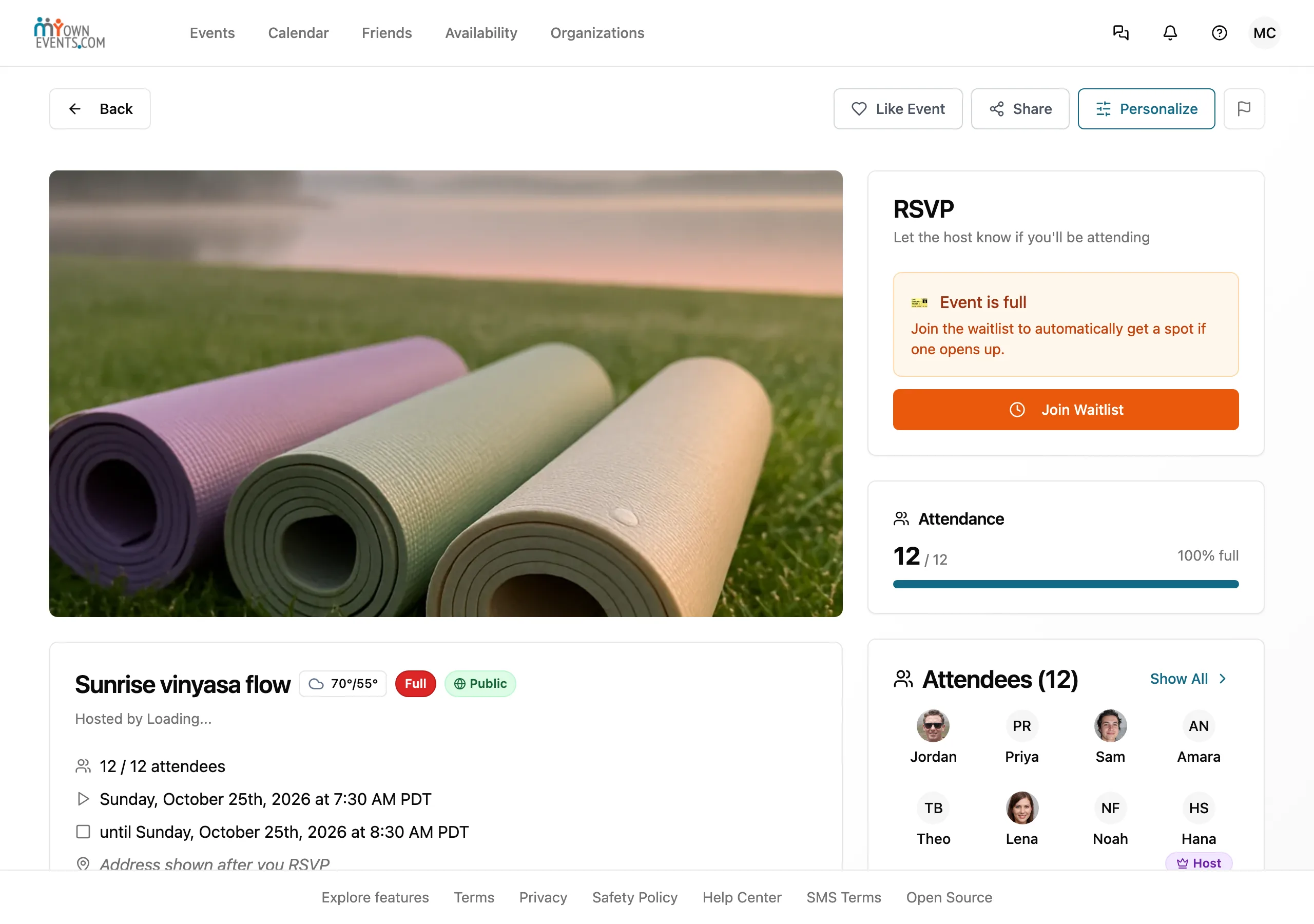Open the yoga mats event image

pyautogui.click(x=446, y=393)
